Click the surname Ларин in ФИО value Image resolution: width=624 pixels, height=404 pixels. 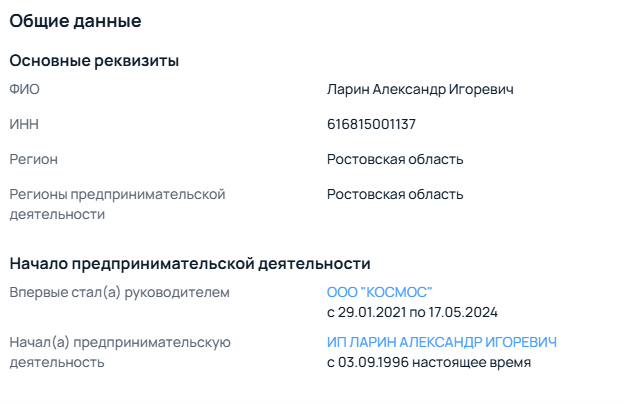click(348, 90)
